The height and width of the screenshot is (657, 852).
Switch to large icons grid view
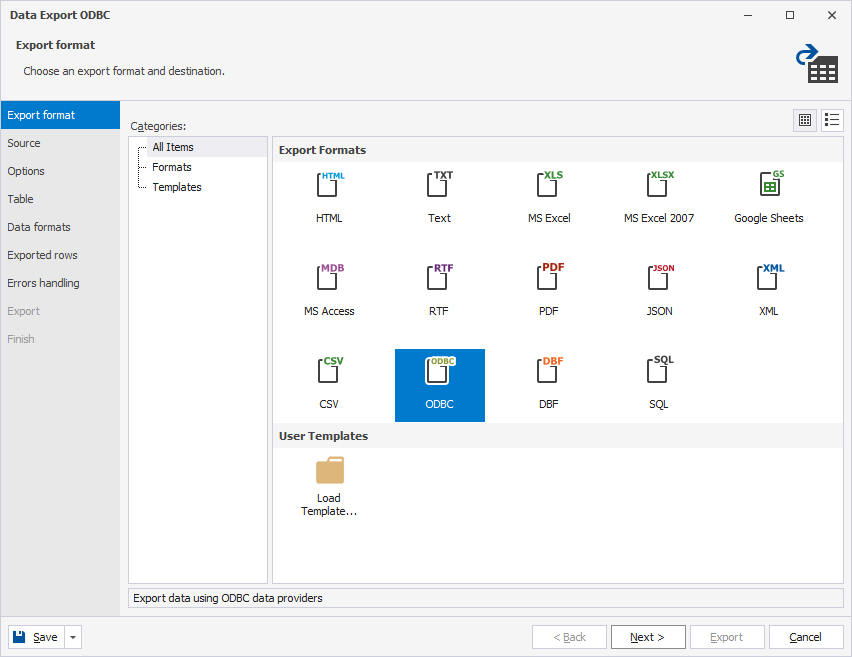tap(804, 120)
